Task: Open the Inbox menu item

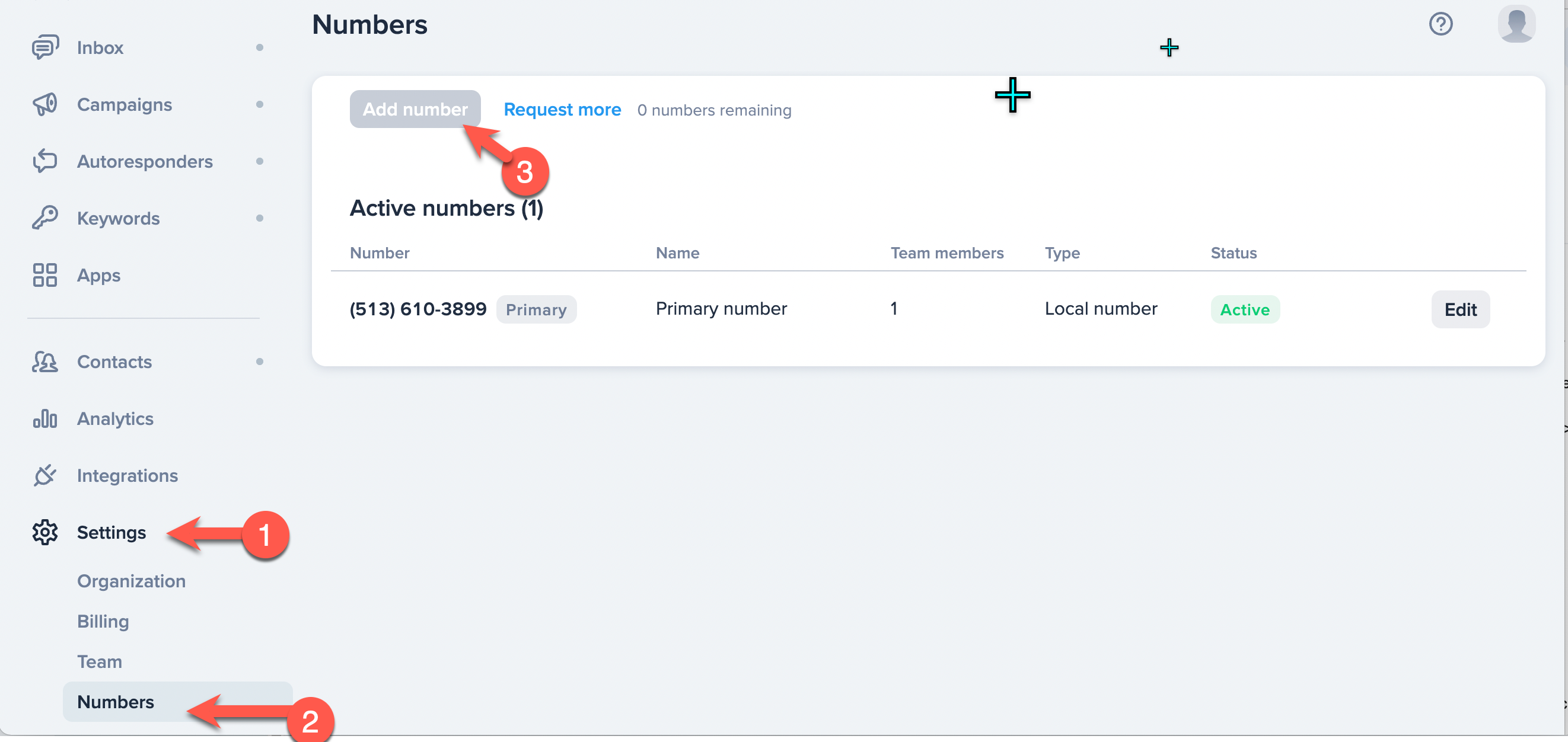Action: (x=100, y=47)
